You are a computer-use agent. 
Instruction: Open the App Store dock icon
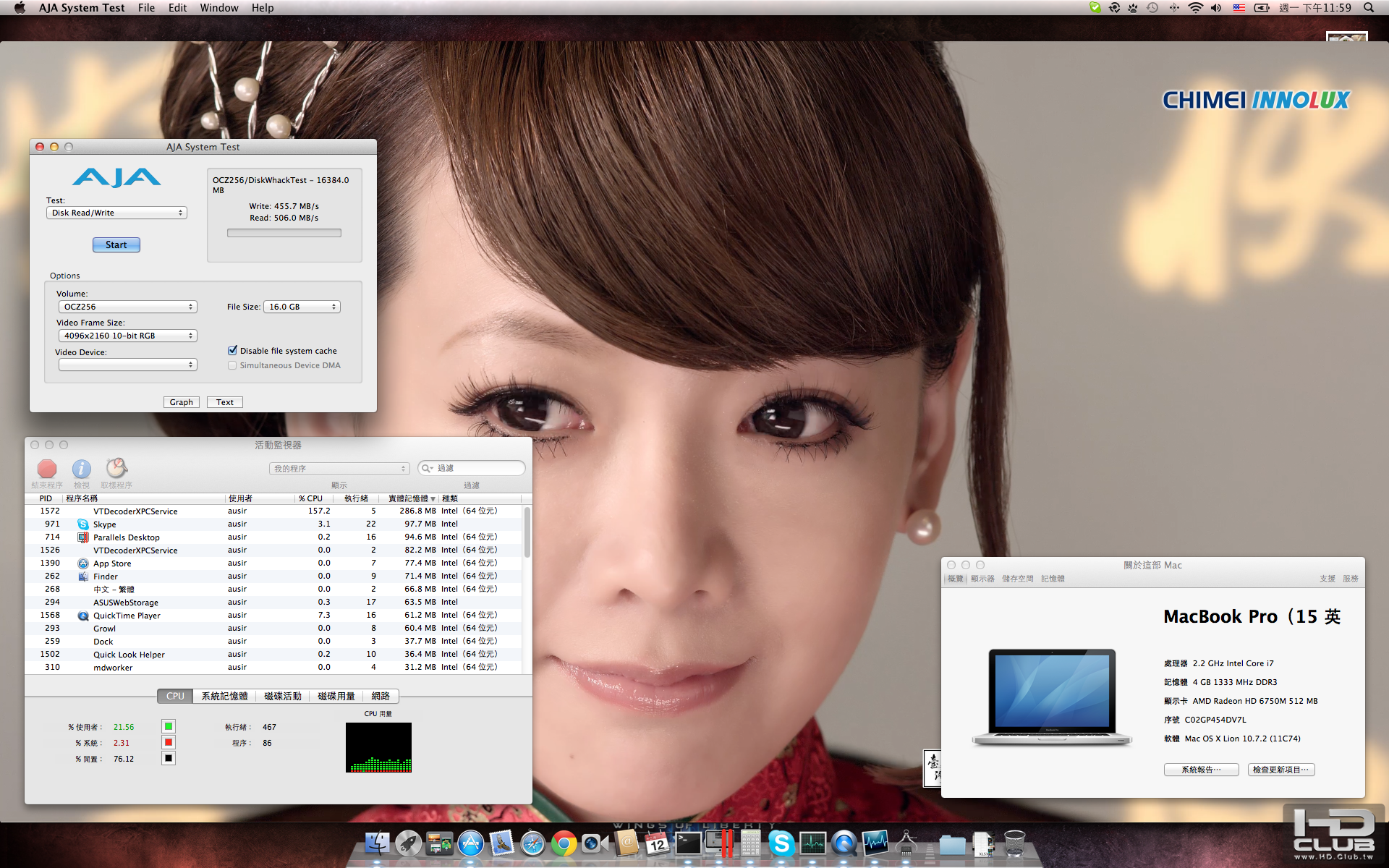coord(471,843)
